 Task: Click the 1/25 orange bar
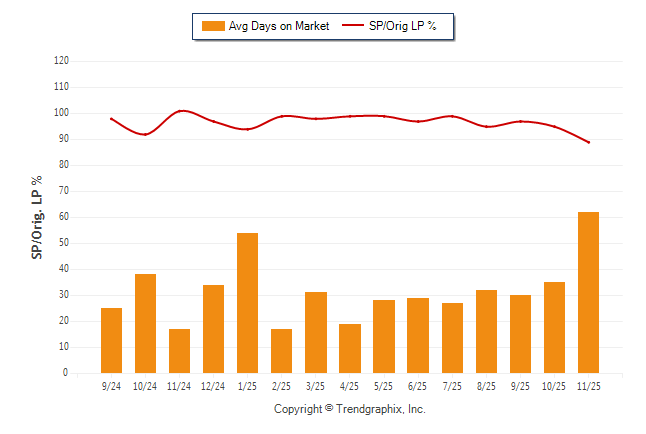[247, 303]
